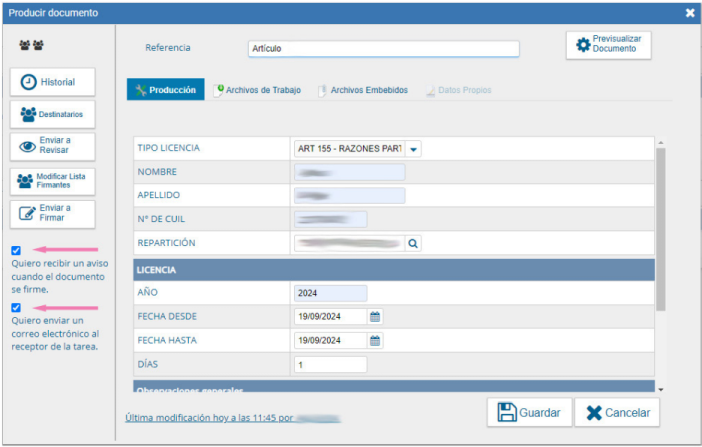702x447 pixels.
Task: Click the Previsualizar Documento gear button
Action: 608,45
